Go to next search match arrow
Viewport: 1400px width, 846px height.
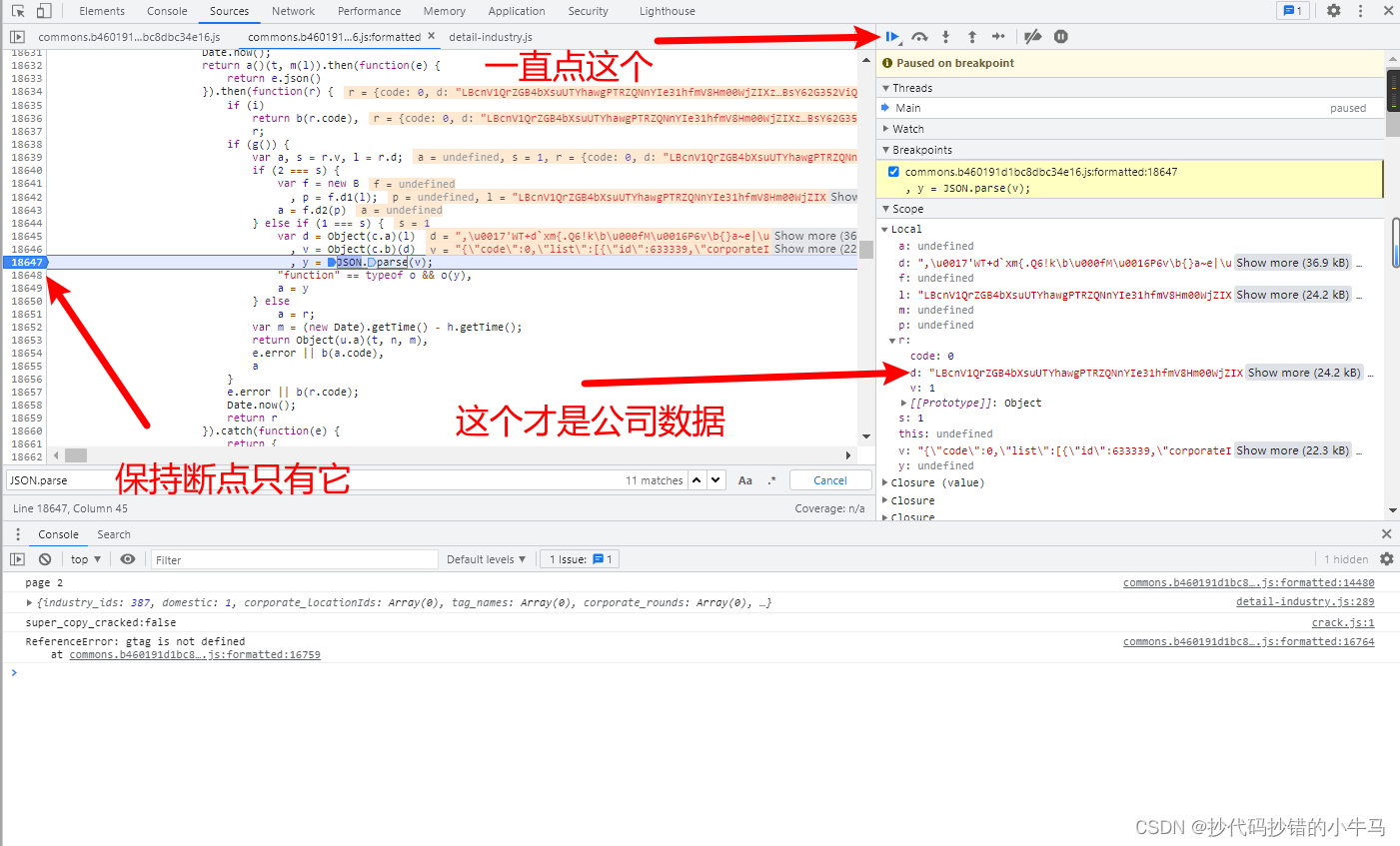pos(715,480)
